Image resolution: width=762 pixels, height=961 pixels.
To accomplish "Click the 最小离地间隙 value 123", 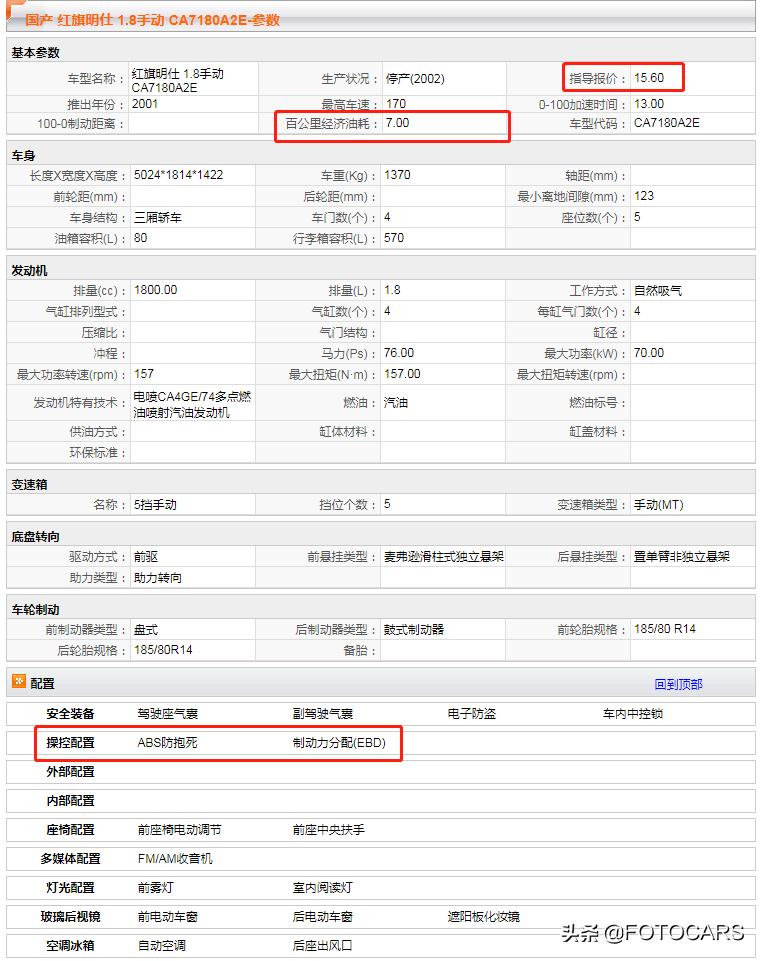I will coord(644,196).
